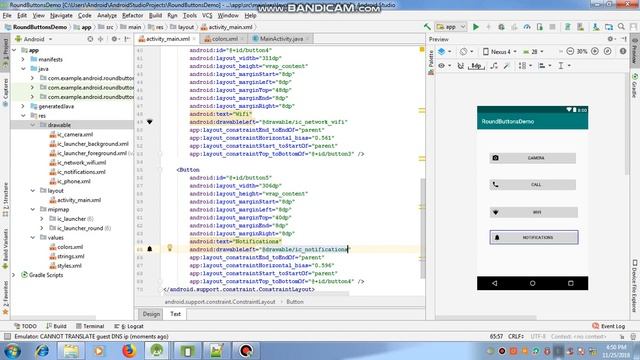The height and width of the screenshot is (360, 640).
Task: Click the Search Everywhere magnifier icon
Action: pyautogui.click(x=621, y=27)
